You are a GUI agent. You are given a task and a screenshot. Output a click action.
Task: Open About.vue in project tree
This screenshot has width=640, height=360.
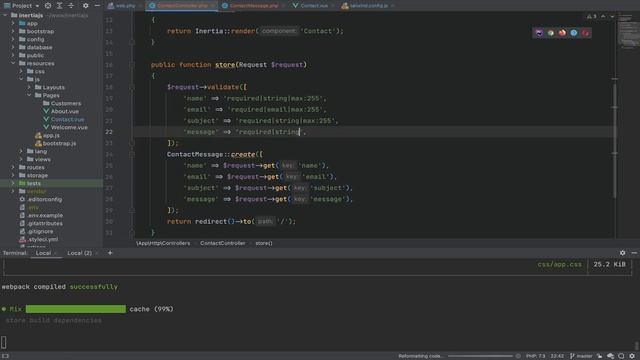point(61,111)
